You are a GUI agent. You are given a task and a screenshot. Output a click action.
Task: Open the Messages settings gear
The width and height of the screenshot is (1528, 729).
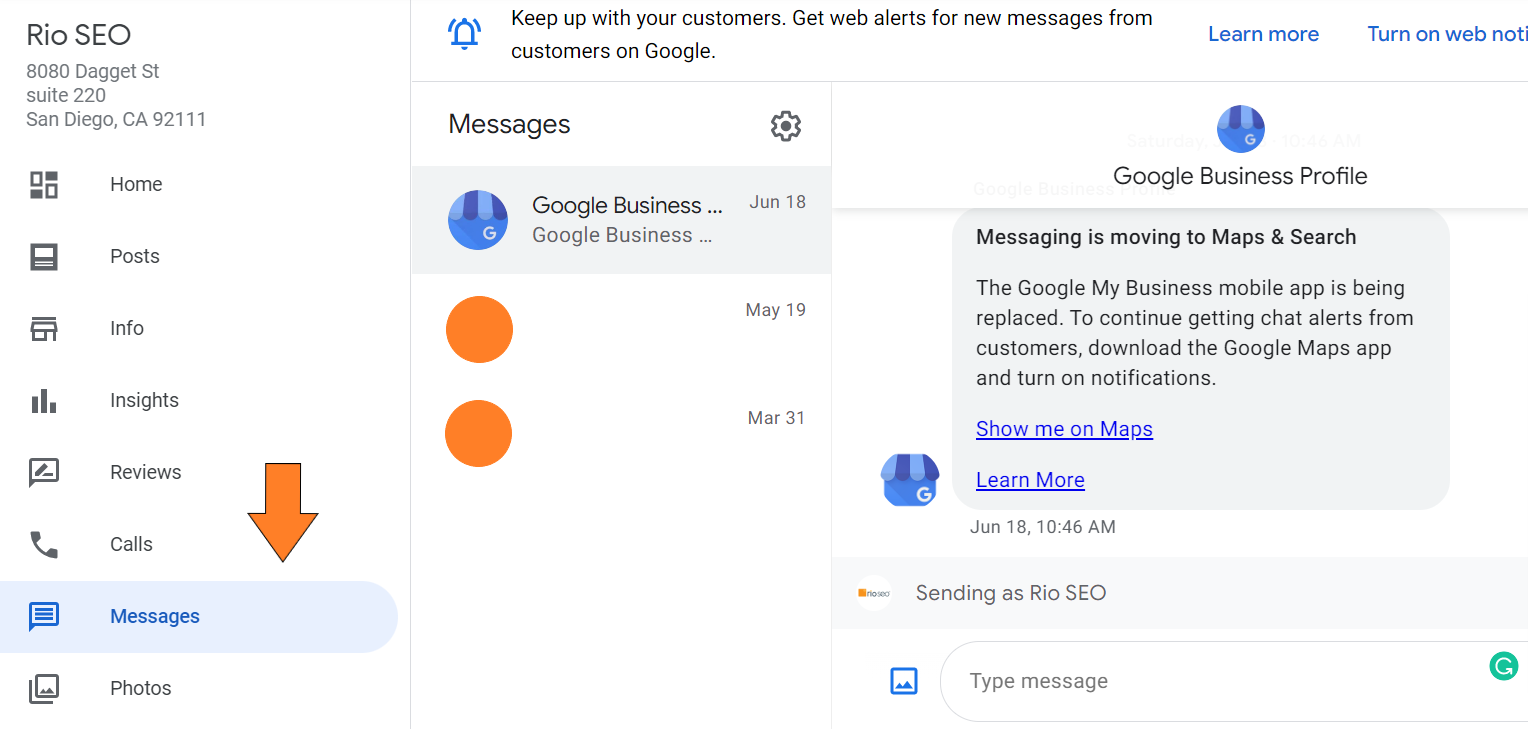pyautogui.click(x=786, y=126)
